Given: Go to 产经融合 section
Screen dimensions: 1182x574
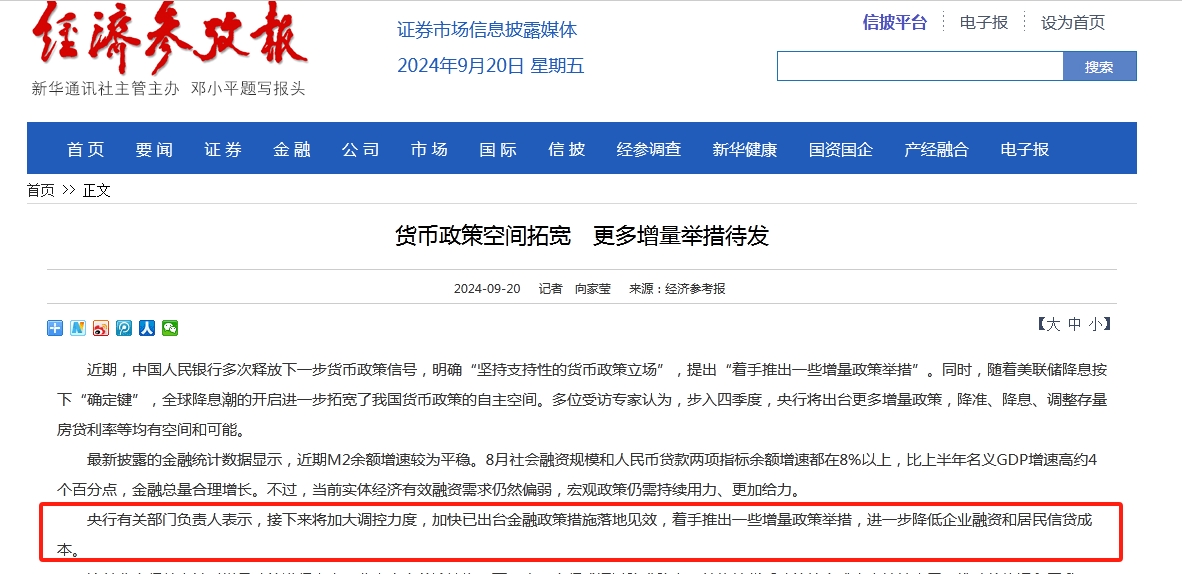Looking at the screenshot, I should click(x=936, y=149).
